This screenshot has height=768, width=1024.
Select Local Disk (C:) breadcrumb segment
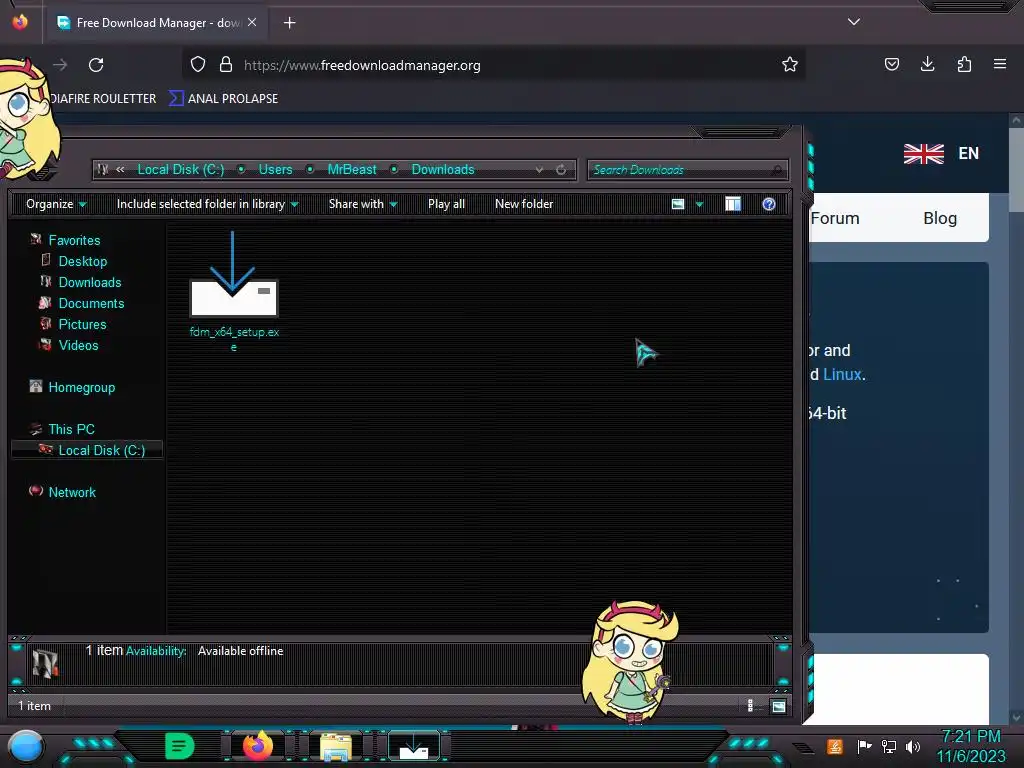tap(181, 170)
